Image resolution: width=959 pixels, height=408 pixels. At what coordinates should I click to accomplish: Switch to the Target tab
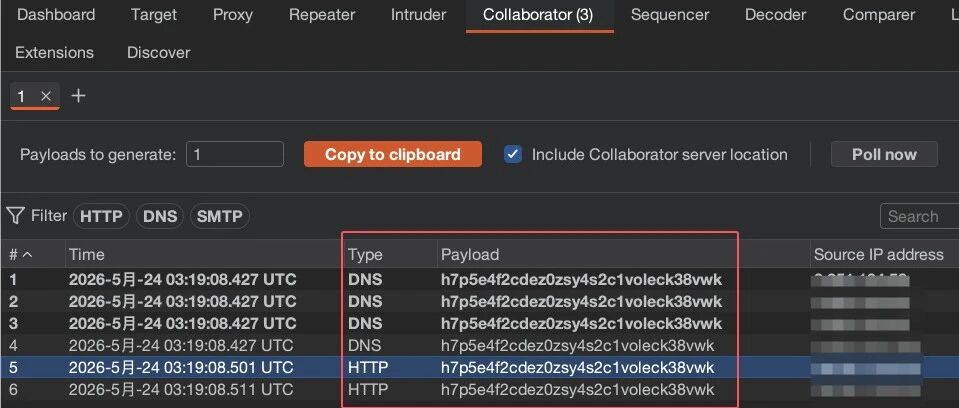(154, 15)
